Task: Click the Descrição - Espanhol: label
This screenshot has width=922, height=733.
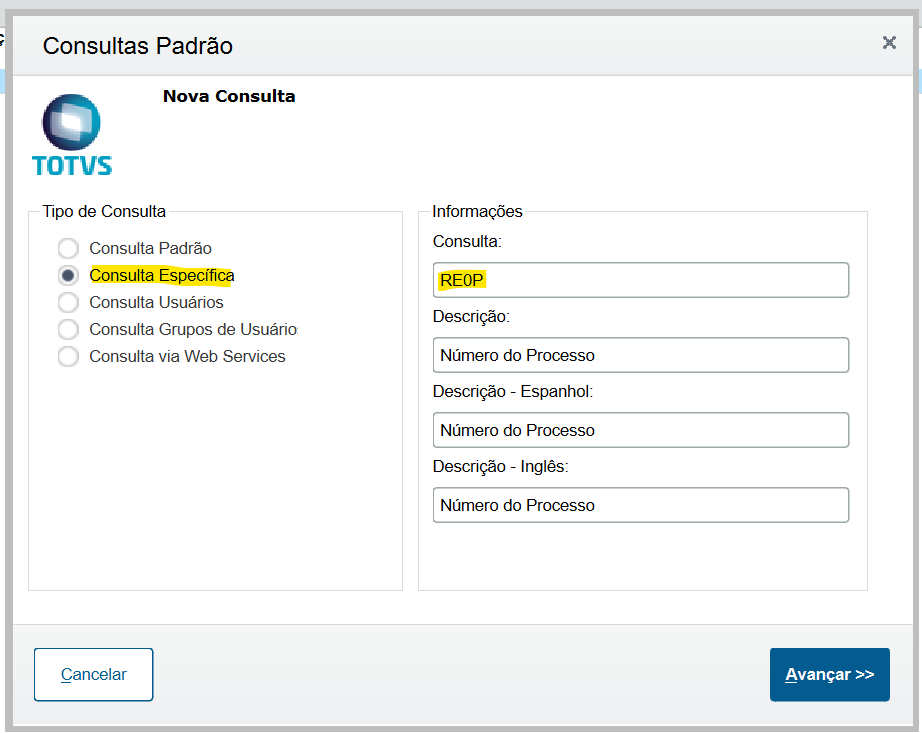Action: tap(513, 391)
